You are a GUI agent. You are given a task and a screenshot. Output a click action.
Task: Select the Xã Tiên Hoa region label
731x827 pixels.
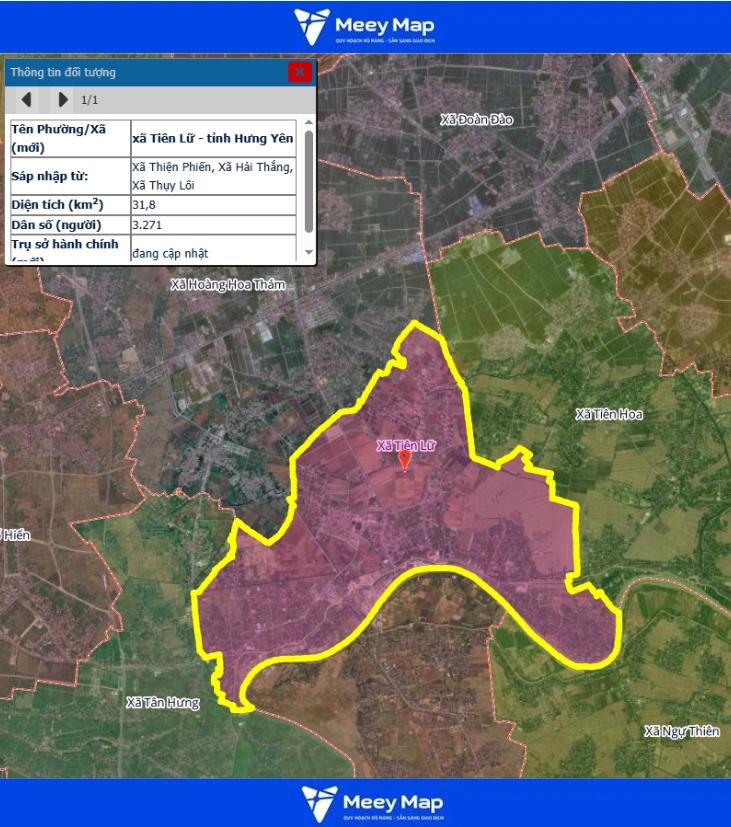click(609, 414)
